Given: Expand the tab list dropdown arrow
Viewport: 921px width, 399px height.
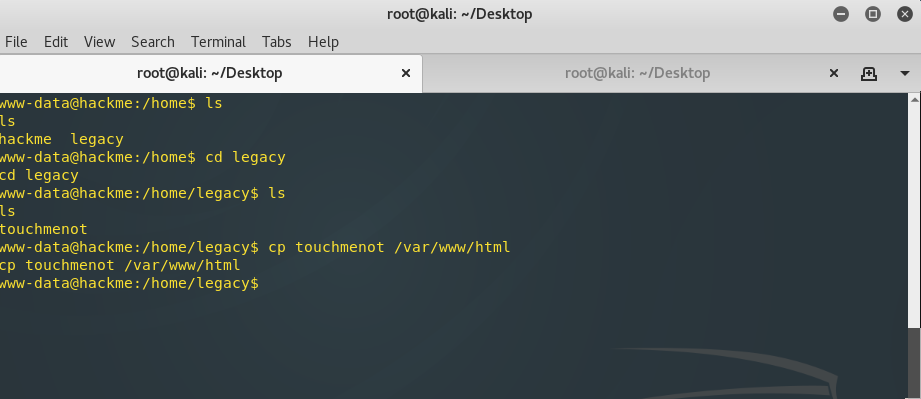Looking at the screenshot, I should click(x=905, y=73).
